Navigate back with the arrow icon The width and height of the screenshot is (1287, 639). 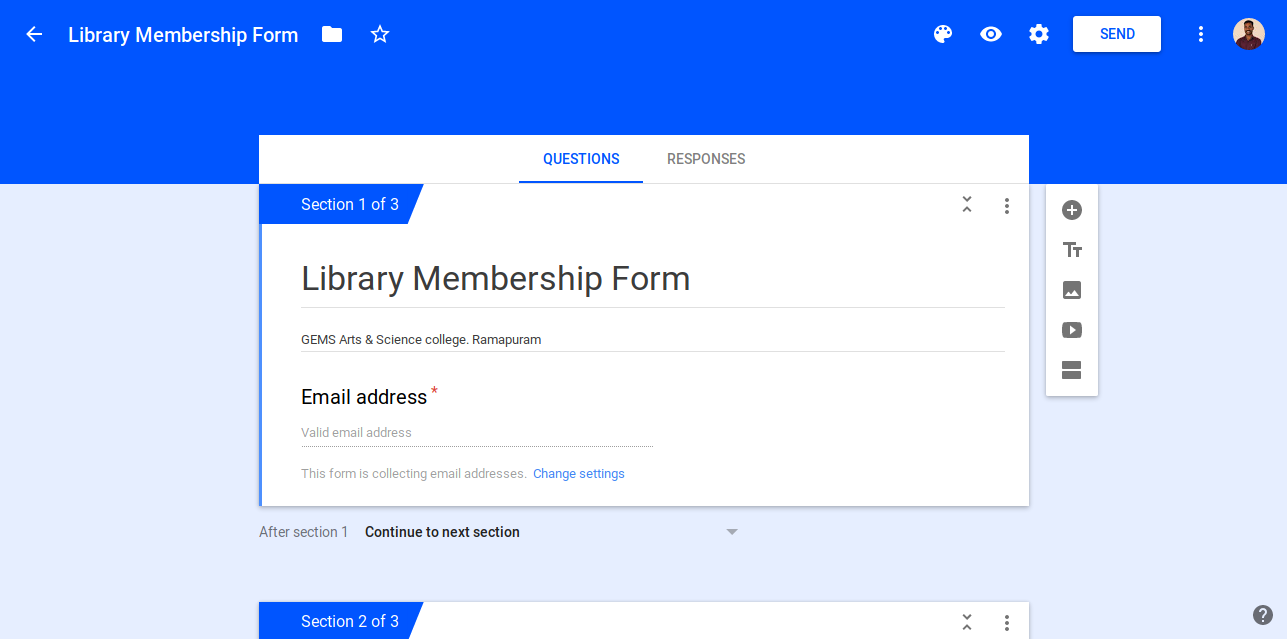pyautogui.click(x=33, y=33)
